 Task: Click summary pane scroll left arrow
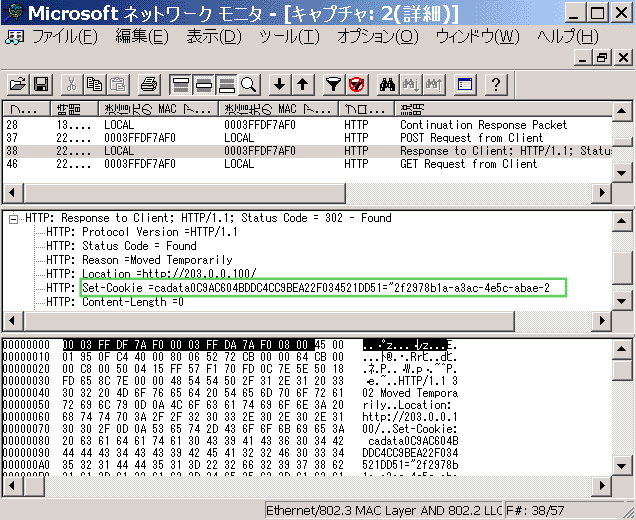(x=13, y=192)
